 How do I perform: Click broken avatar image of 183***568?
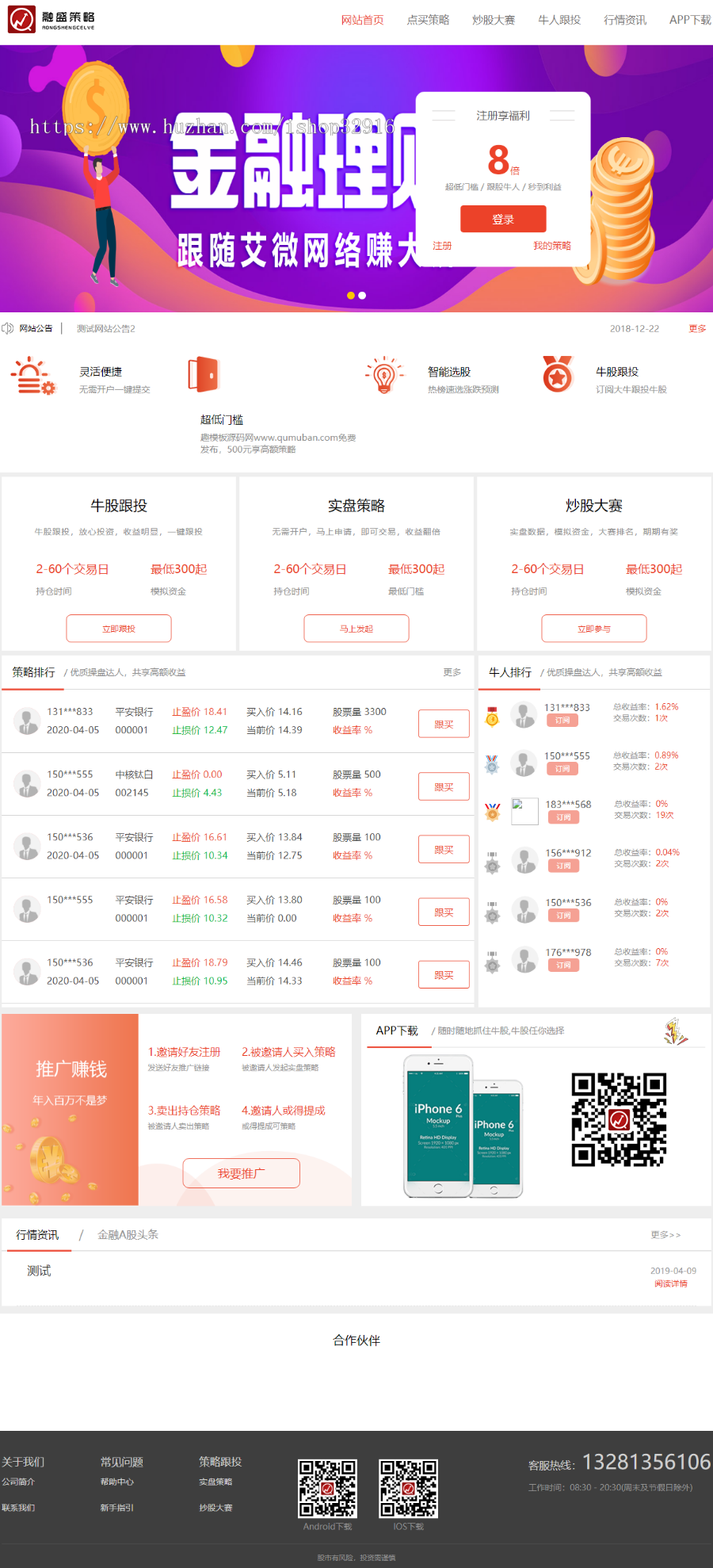(x=524, y=812)
